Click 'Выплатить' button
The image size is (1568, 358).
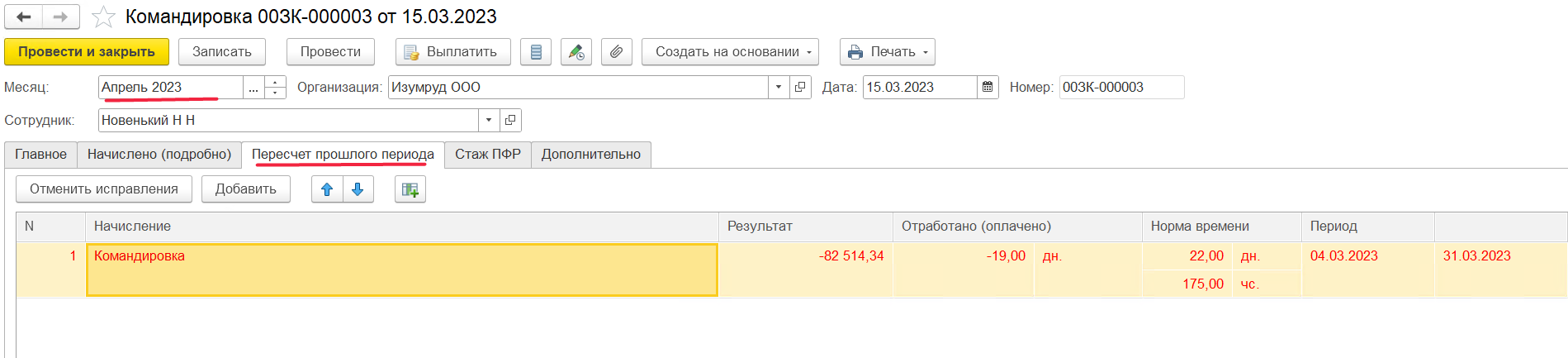(452, 51)
